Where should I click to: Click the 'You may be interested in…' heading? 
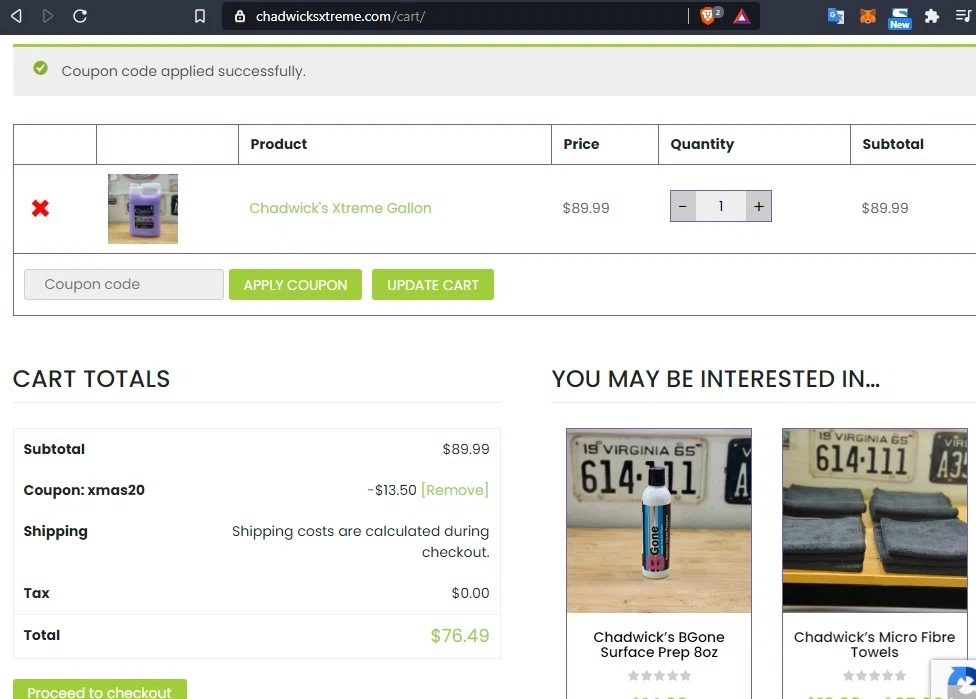716,378
